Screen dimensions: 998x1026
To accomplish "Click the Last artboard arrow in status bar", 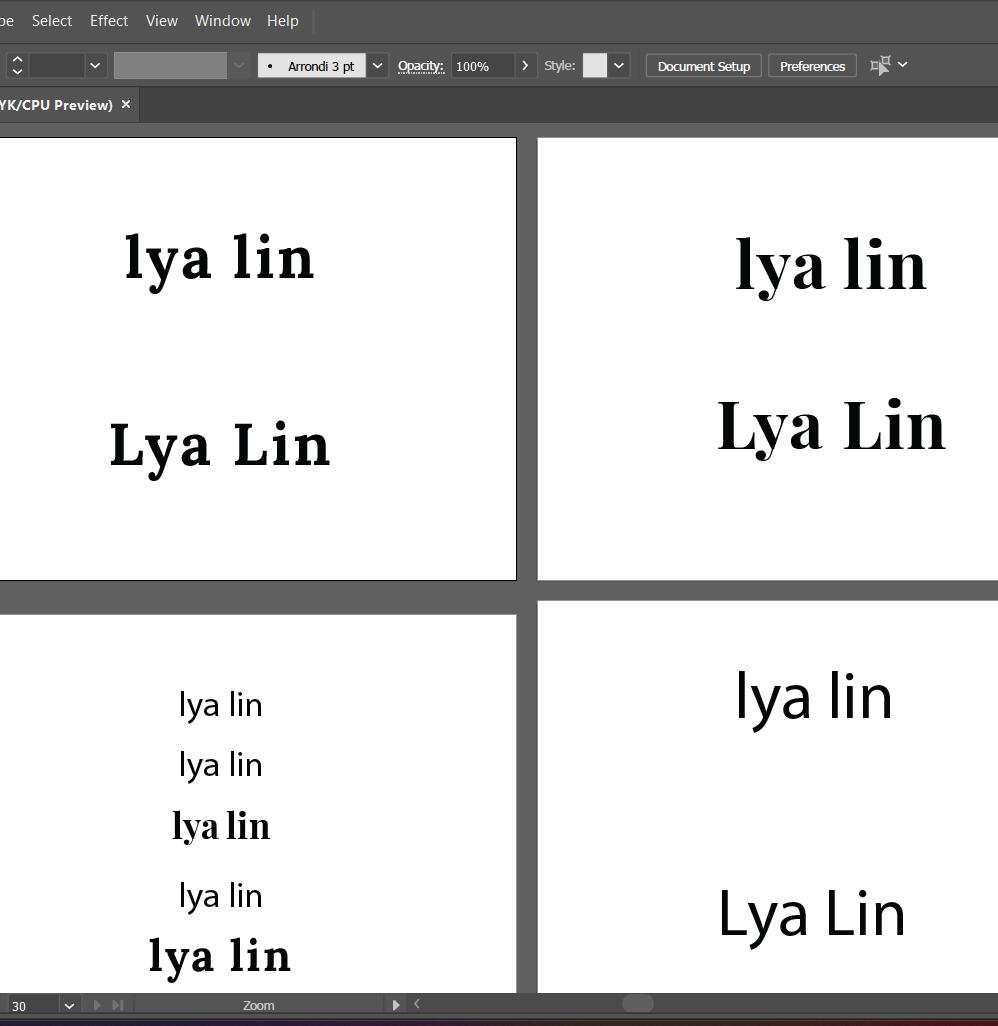I will tap(117, 1005).
